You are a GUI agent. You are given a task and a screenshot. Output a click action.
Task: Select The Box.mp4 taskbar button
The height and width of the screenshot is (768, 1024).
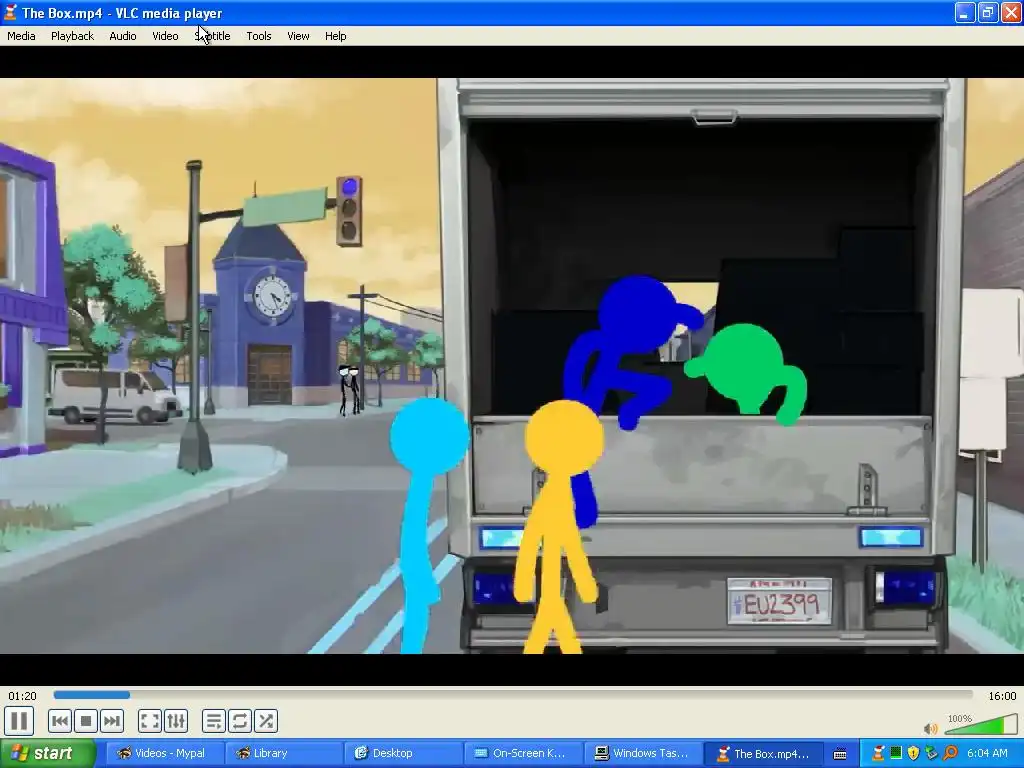click(763, 753)
